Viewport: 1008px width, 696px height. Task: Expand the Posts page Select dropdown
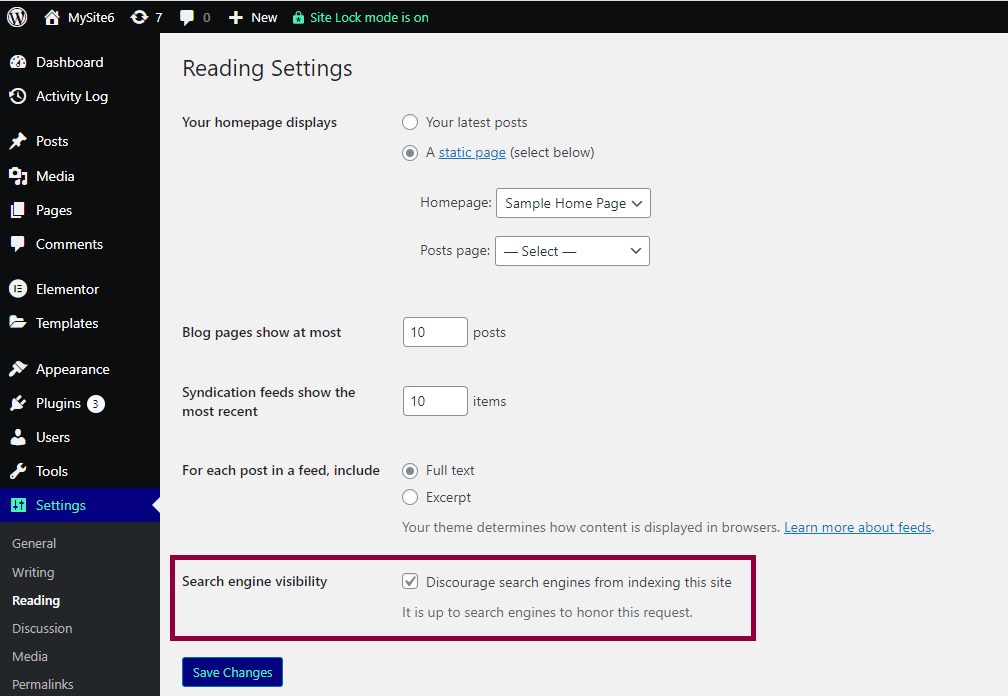(572, 251)
